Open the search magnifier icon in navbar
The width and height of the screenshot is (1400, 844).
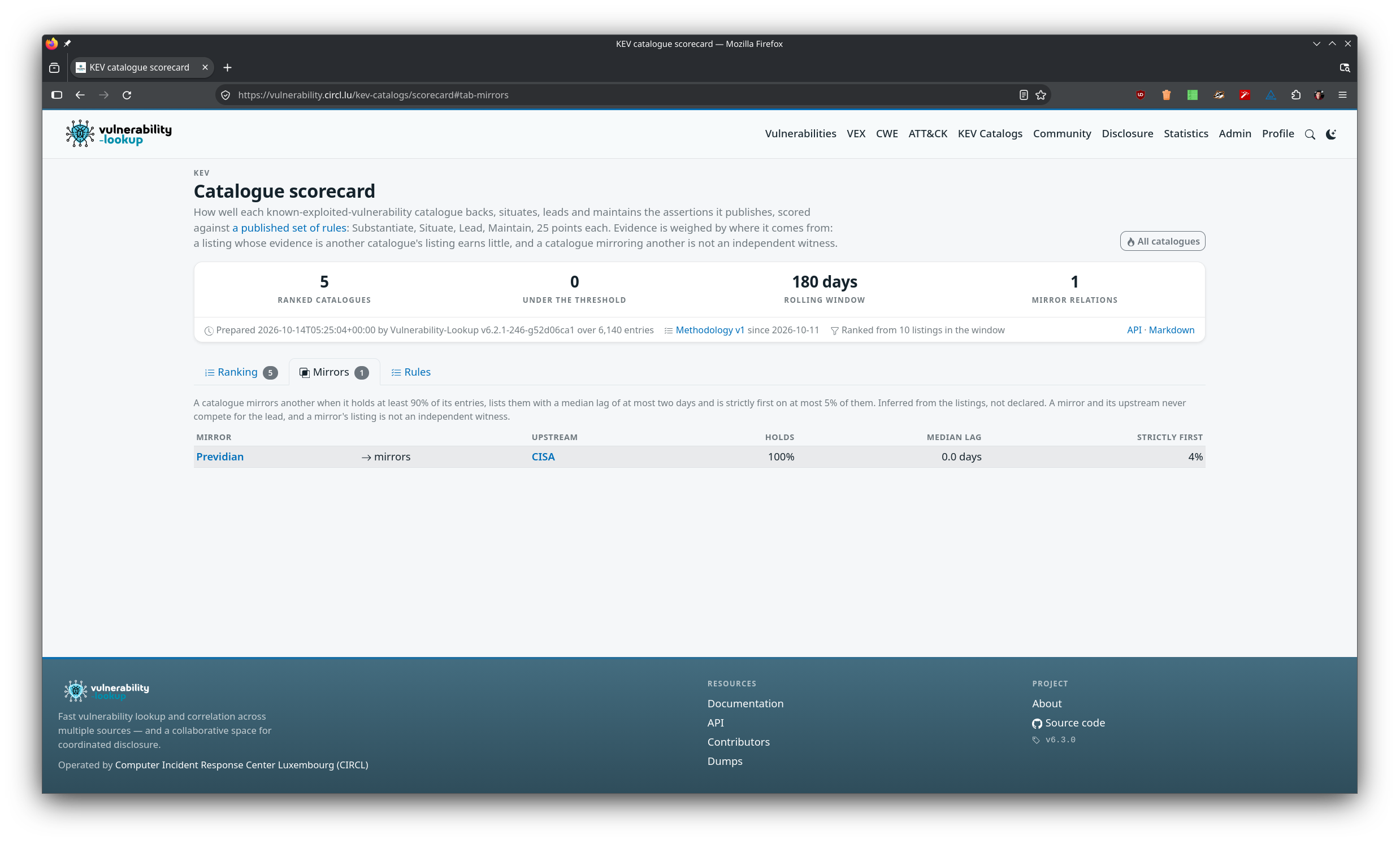(1310, 134)
